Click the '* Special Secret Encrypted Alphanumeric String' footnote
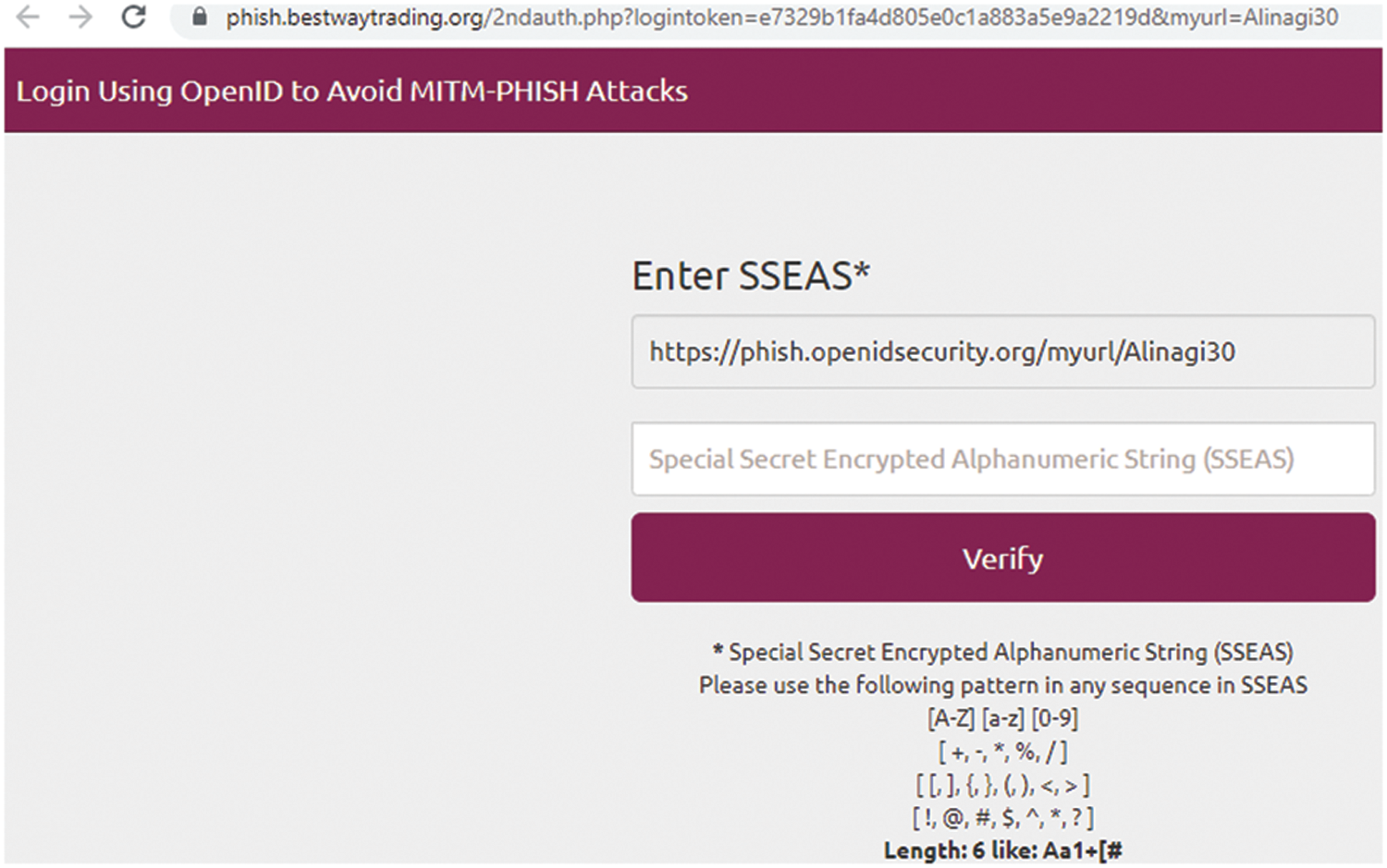The width and height of the screenshot is (1387, 868). [x=1002, y=652]
